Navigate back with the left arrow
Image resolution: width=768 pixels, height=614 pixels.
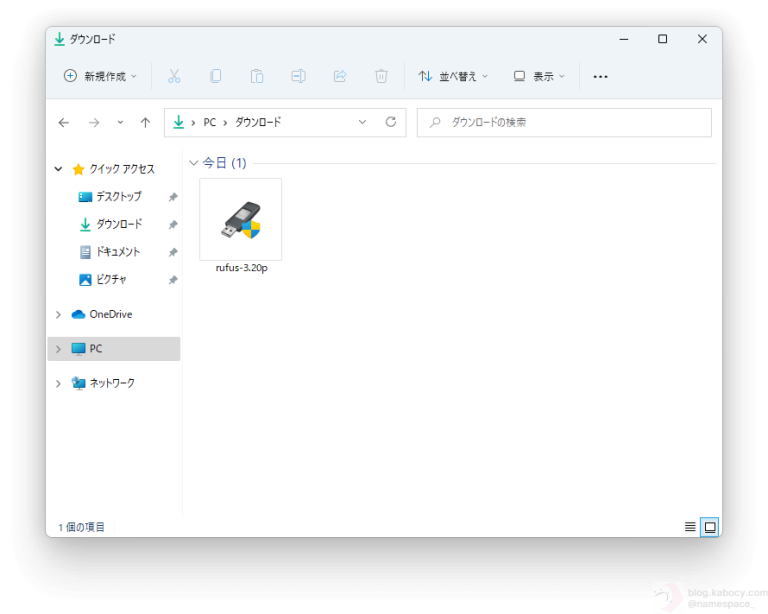coord(64,122)
